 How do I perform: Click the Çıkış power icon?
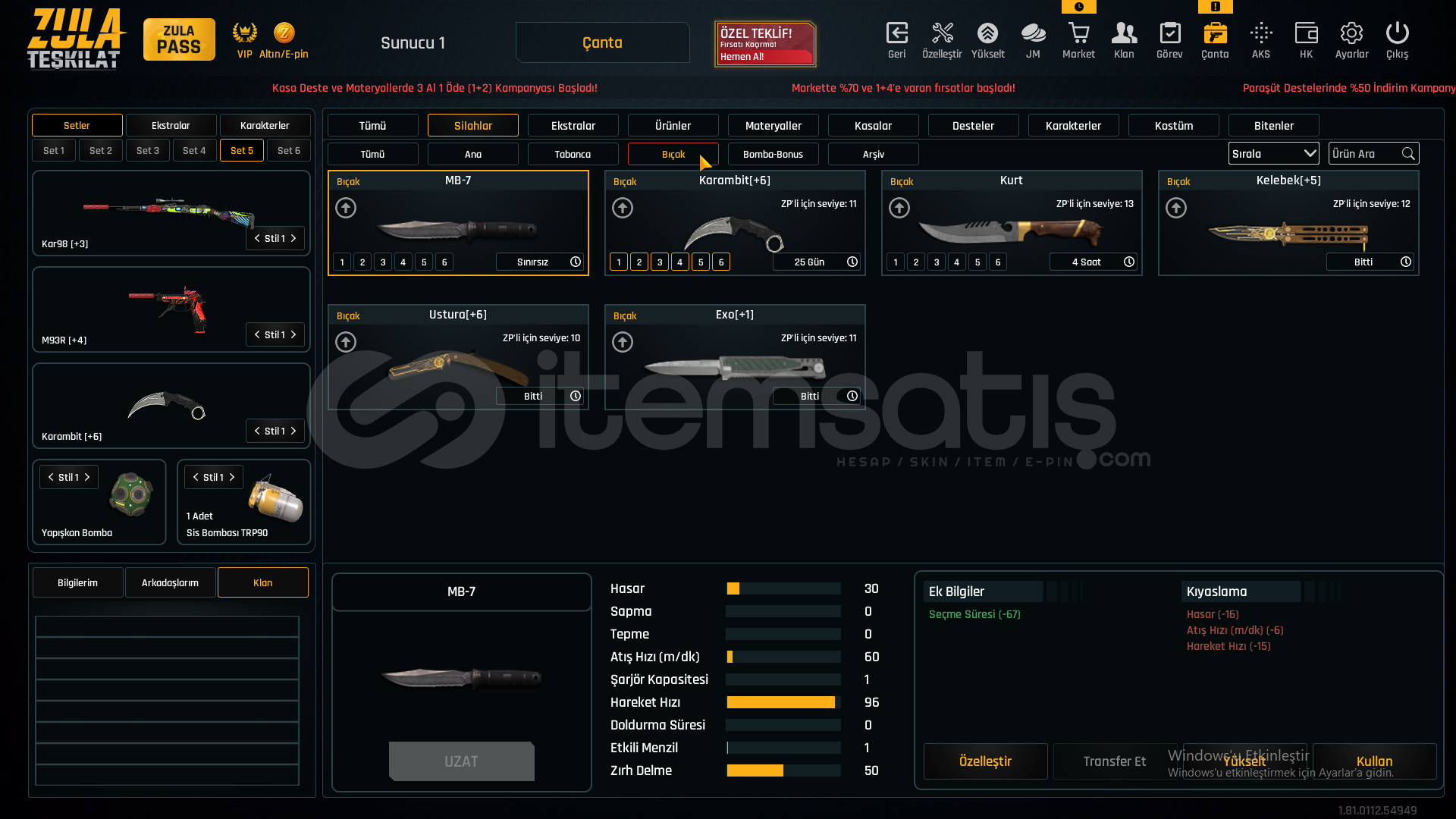[1397, 33]
